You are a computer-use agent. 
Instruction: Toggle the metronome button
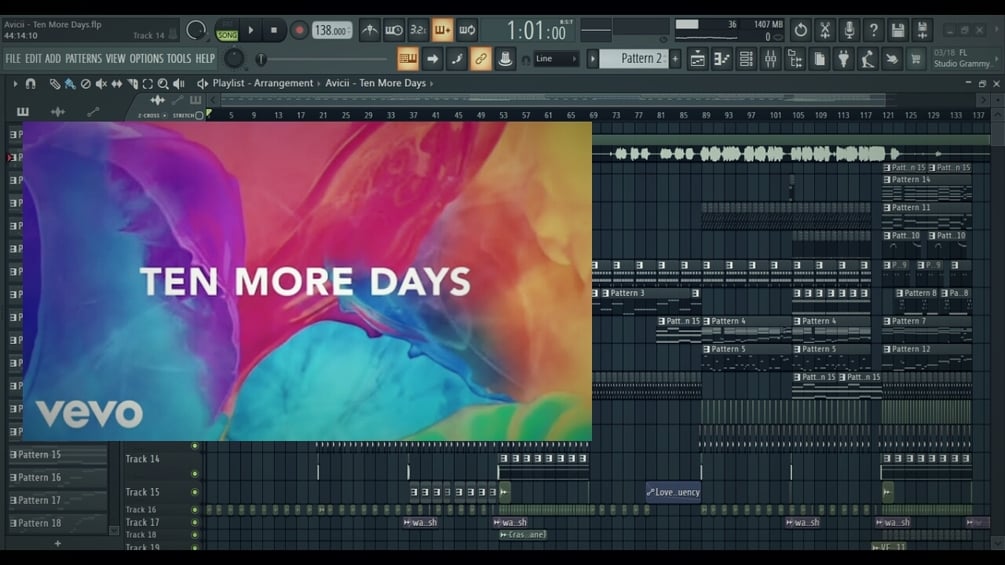click(369, 29)
